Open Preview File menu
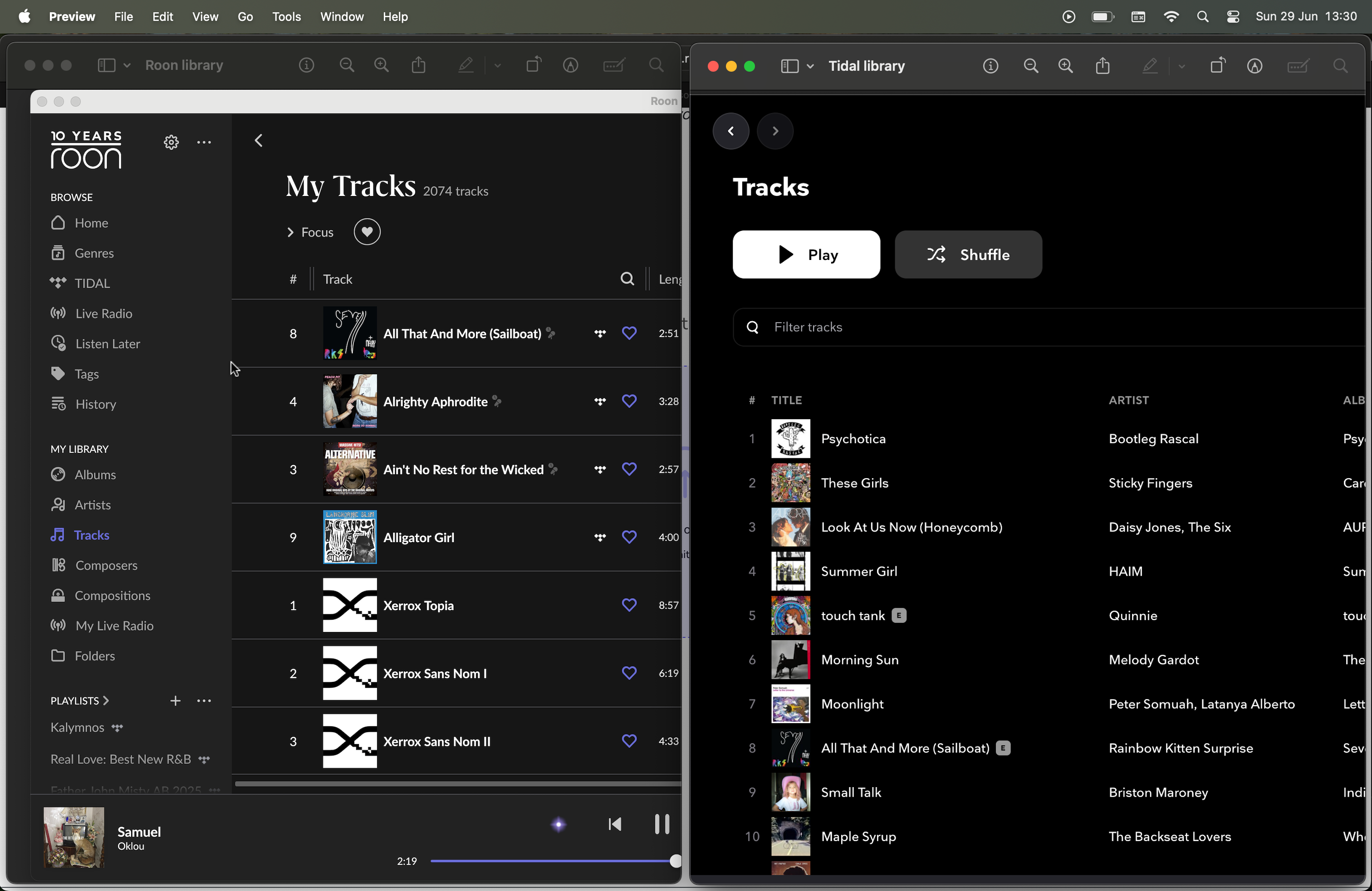Viewport: 1372px width, 891px height. coord(123,17)
